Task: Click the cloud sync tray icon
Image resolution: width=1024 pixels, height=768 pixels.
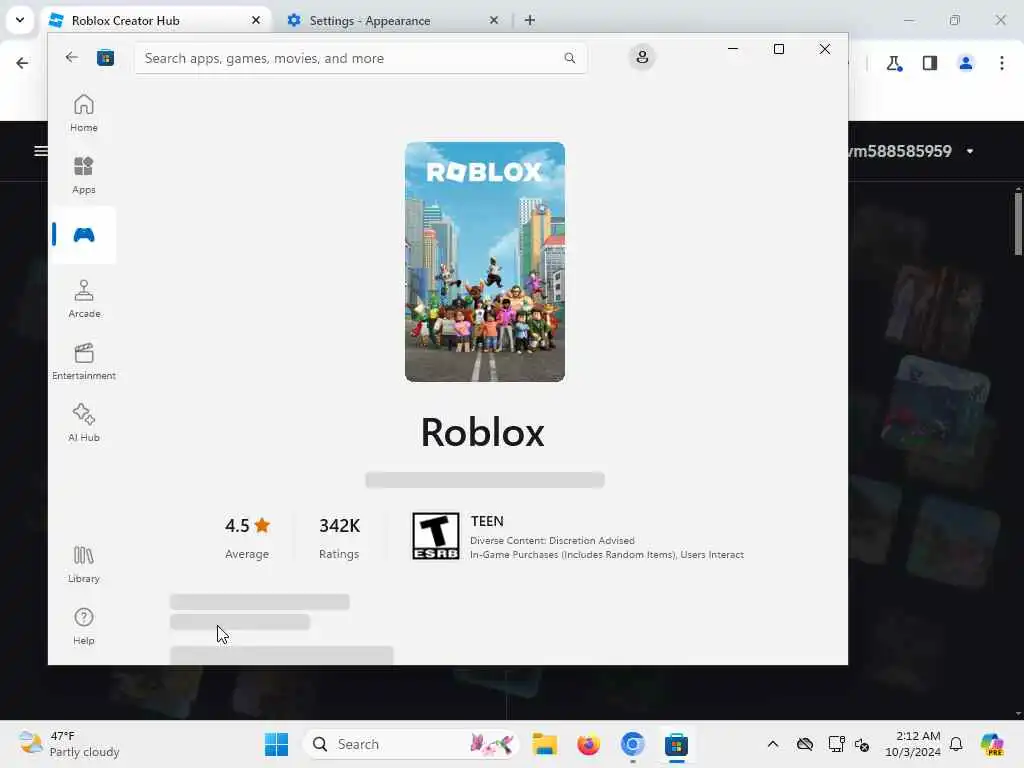Action: click(x=805, y=744)
